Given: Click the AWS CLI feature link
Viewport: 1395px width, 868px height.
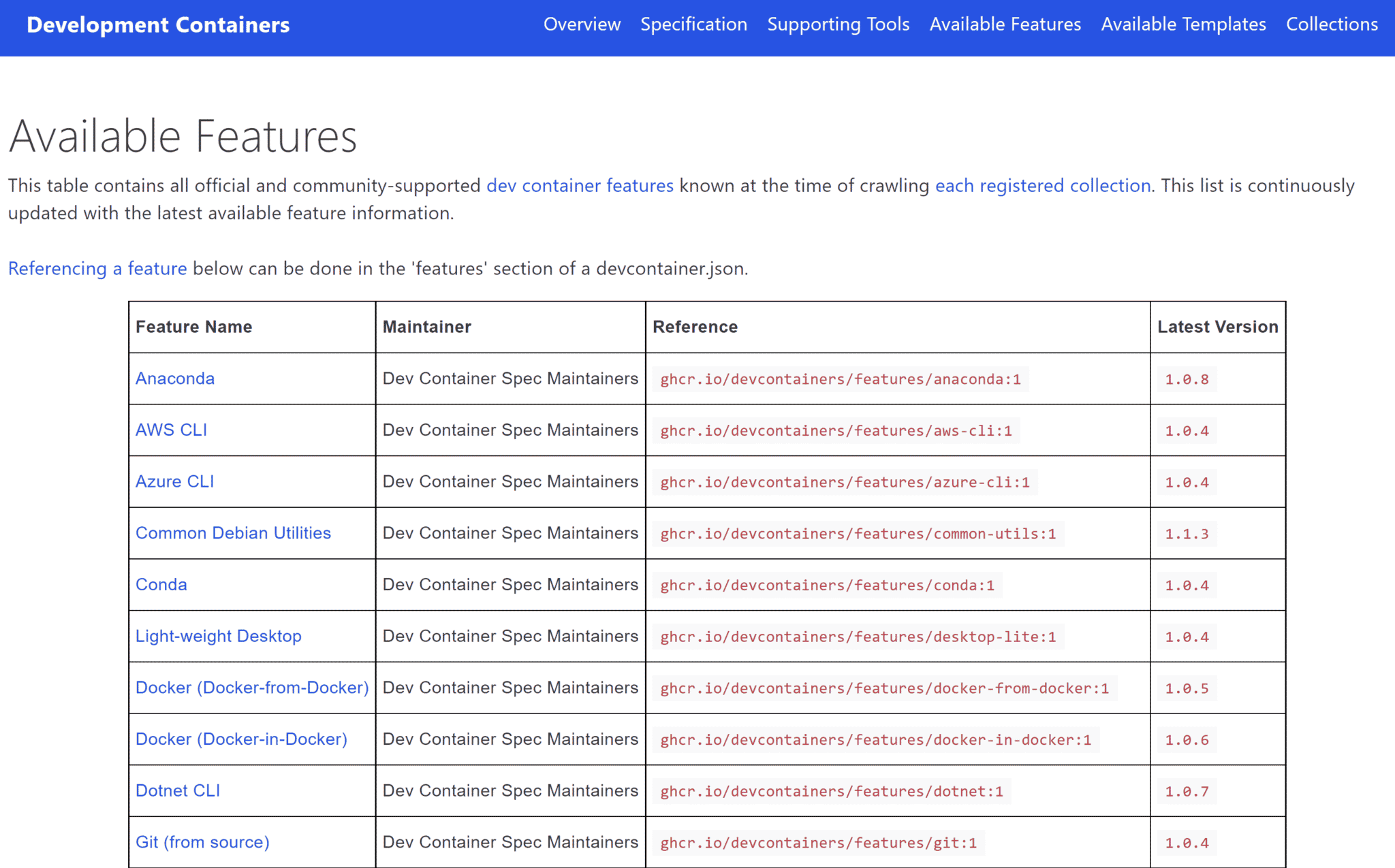Looking at the screenshot, I should click(x=171, y=430).
